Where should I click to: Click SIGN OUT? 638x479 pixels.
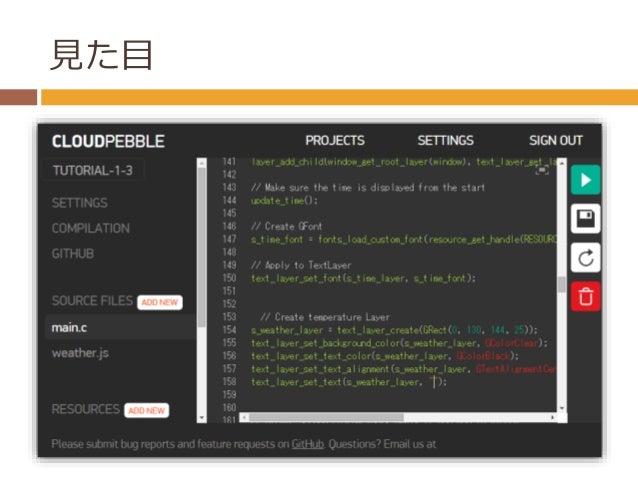pyautogui.click(x=555, y=140)
